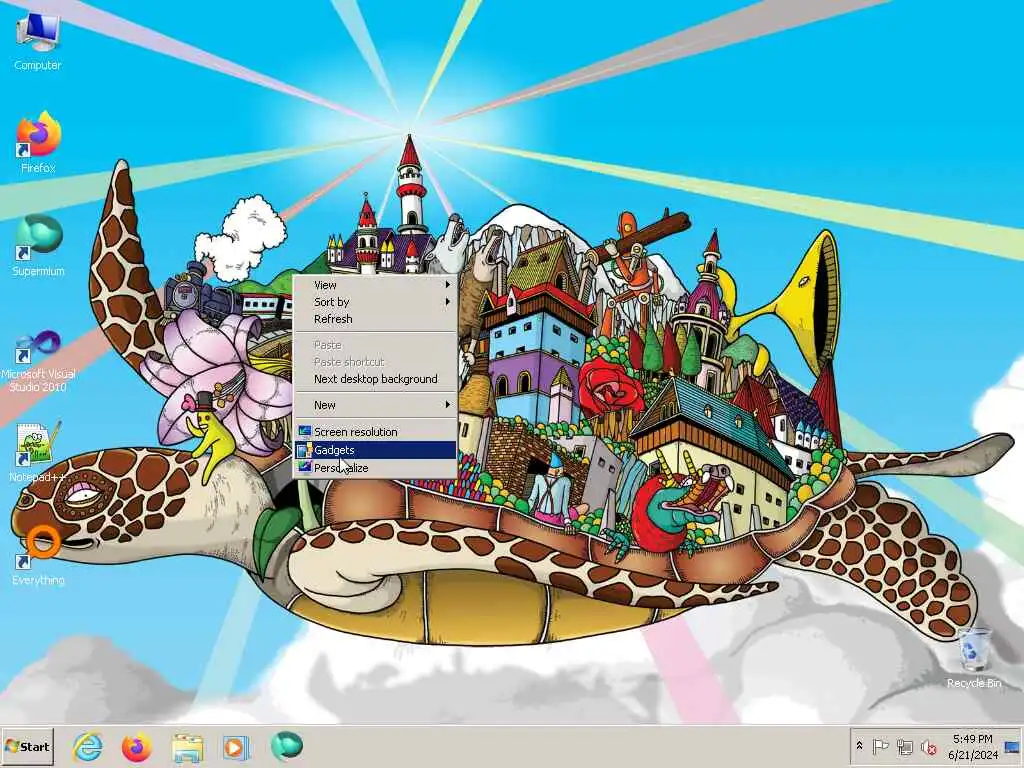Select Personalize in the context menu
This screenshot has width=1024, height=768.
pos(375,468)
